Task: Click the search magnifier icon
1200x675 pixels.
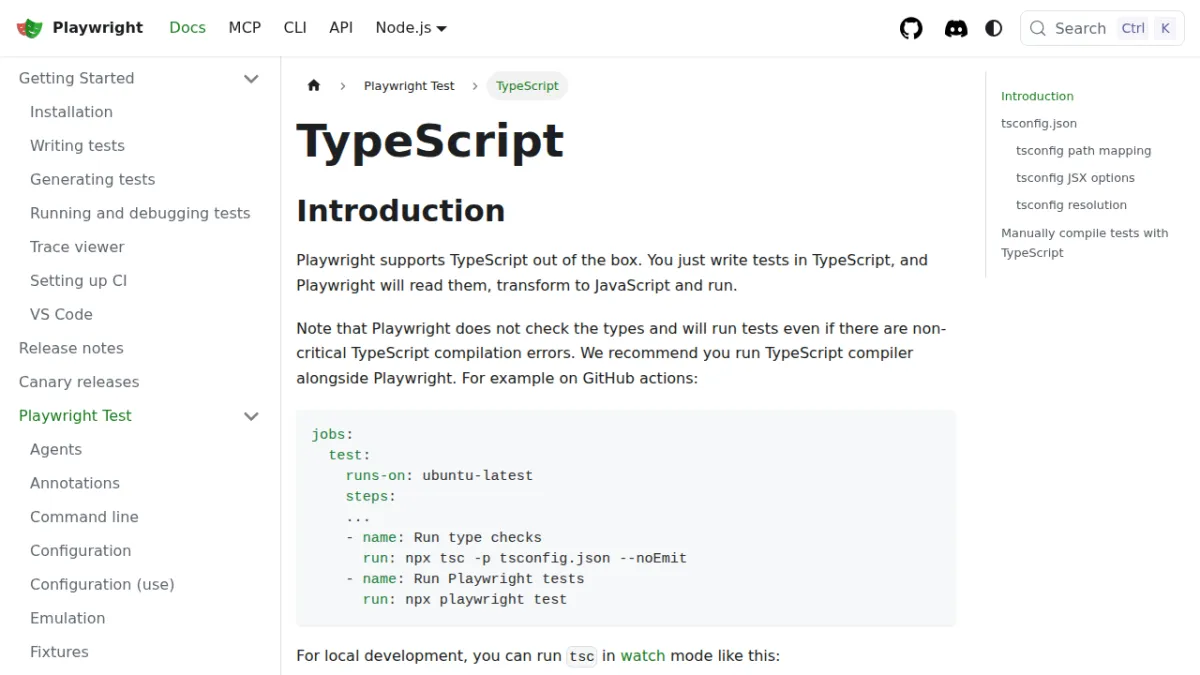Action: pyautogui.click(x=1038, y=28)
